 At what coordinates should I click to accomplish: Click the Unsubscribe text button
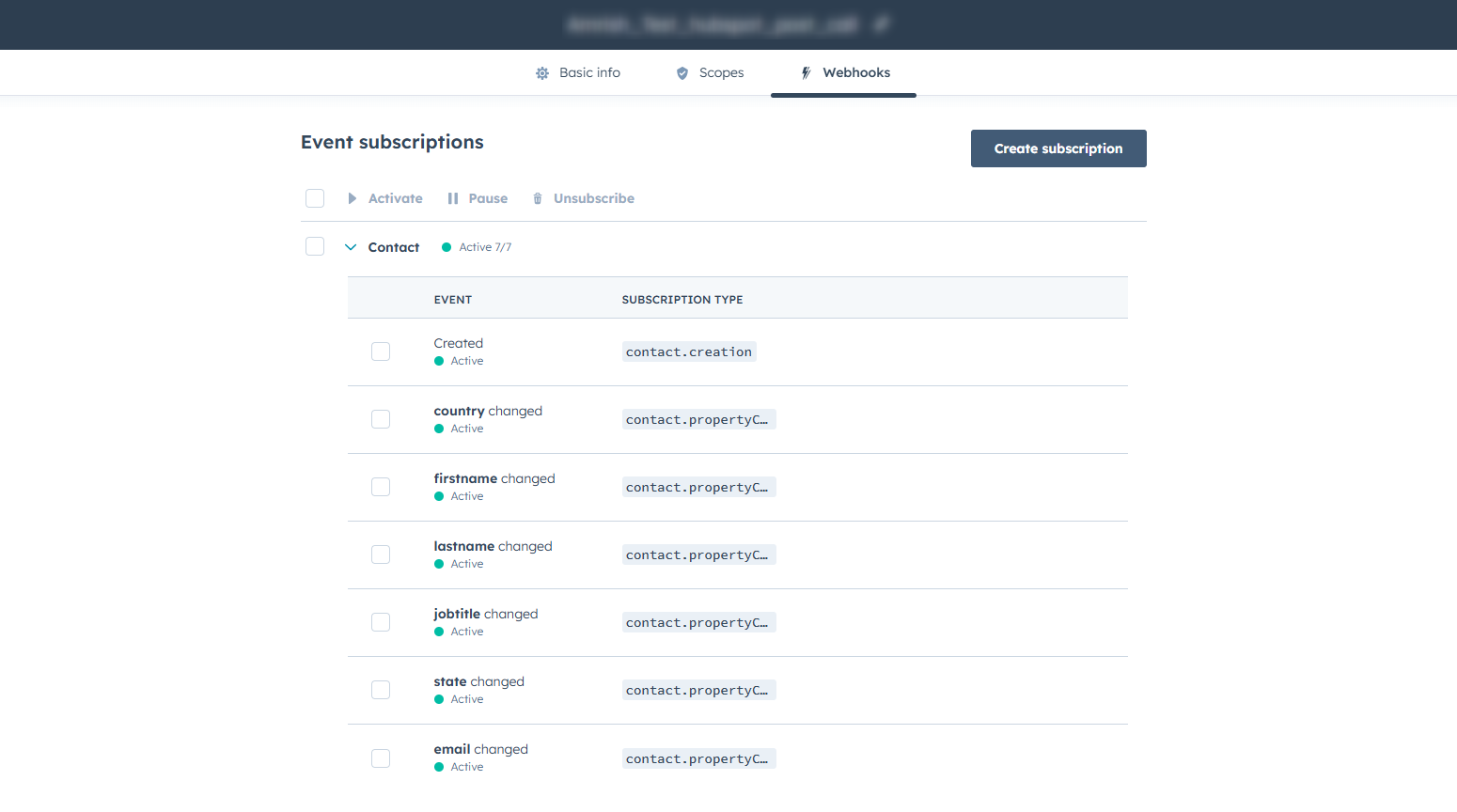tap(593, 198)
